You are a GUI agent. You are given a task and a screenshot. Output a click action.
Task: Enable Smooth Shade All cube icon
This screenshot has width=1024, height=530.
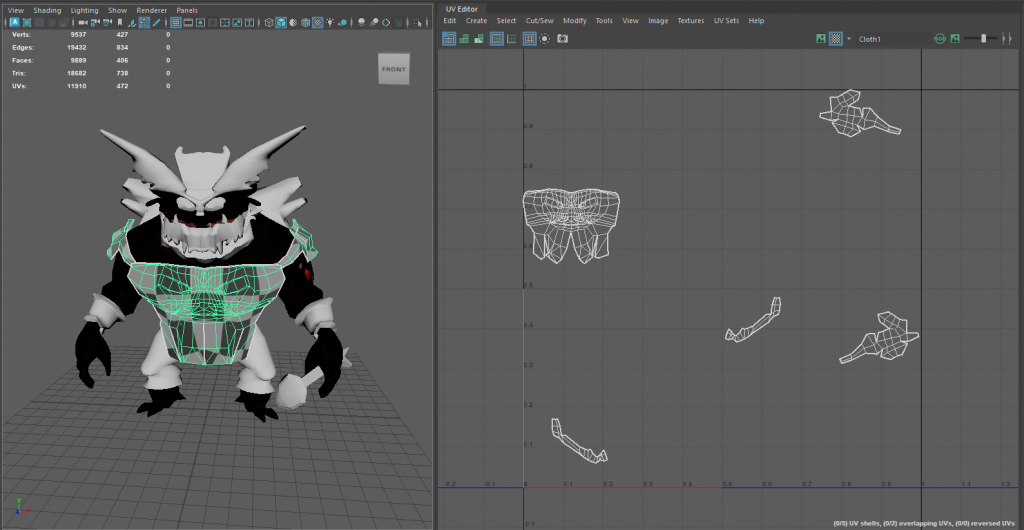point(281,22)
